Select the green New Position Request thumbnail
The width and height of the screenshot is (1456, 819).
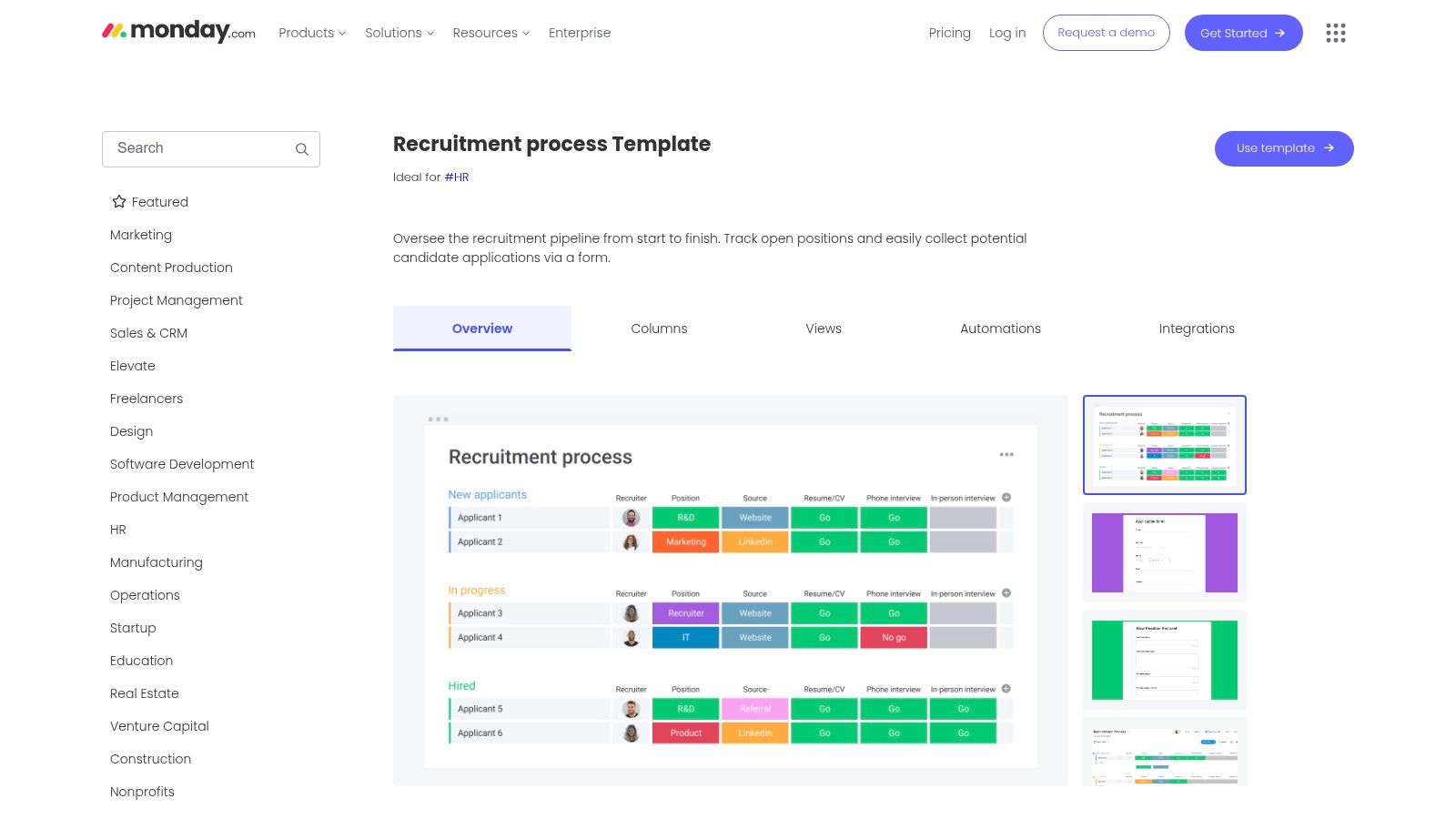pos(1164,660)
